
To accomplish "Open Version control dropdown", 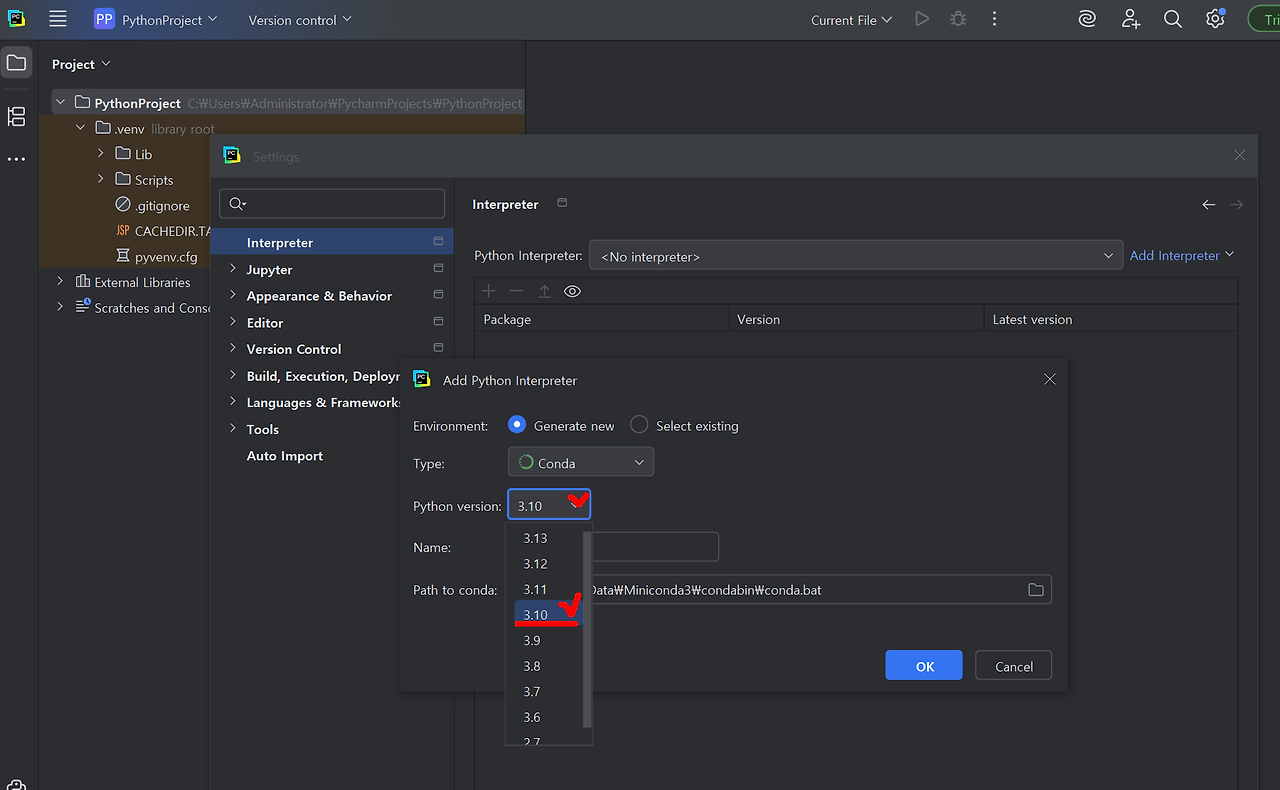I will pyautogui.click(x=300, y=19).
